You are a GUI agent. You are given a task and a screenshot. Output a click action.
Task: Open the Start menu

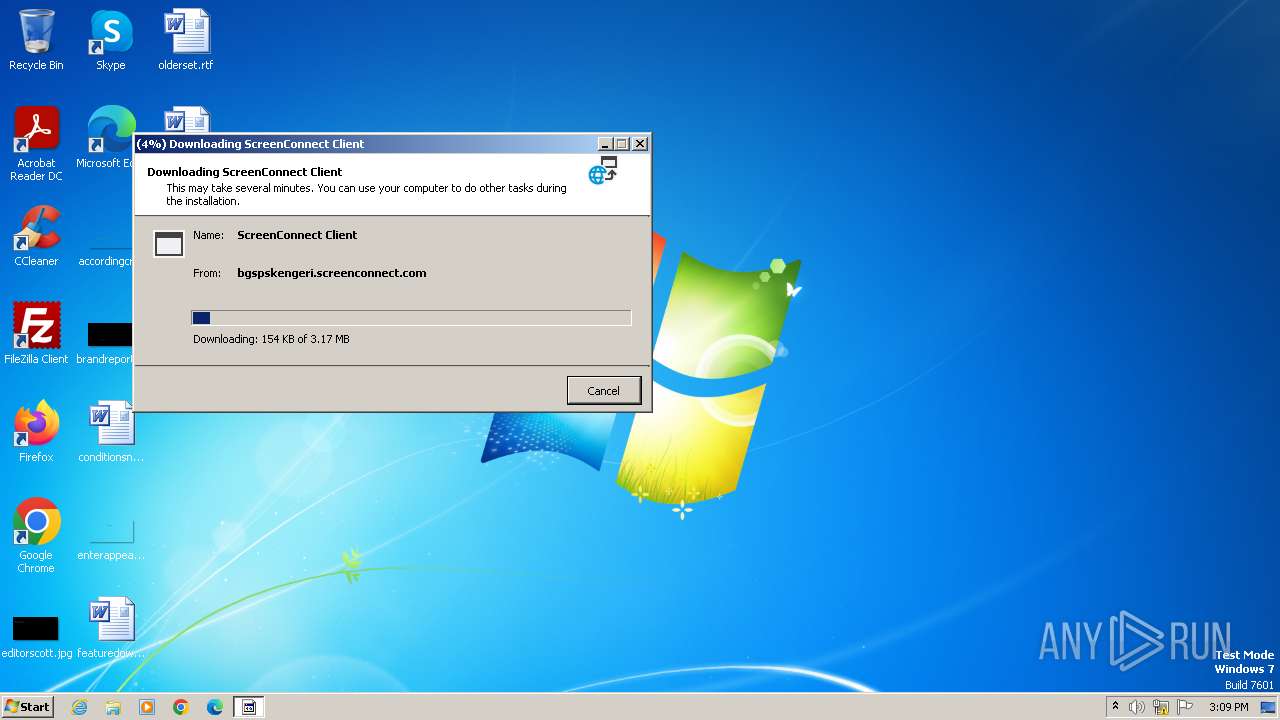pos(27,707)
